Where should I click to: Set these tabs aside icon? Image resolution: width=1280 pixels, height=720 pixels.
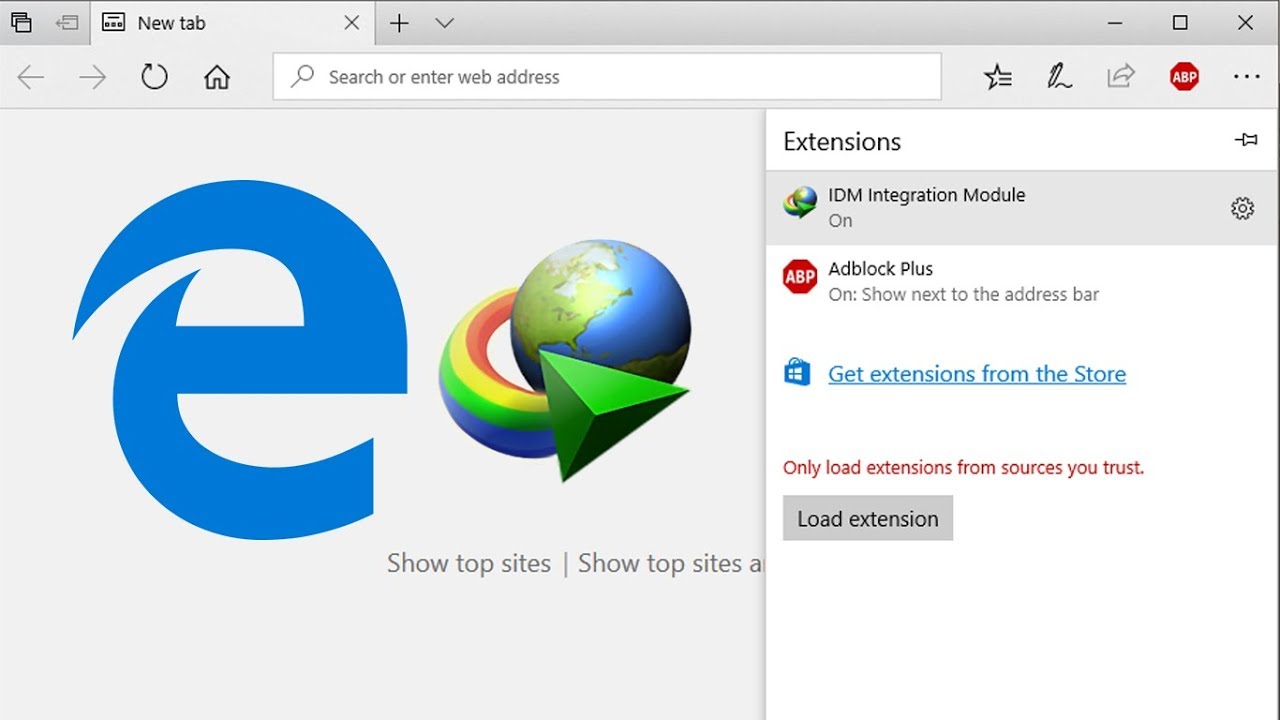67,22
